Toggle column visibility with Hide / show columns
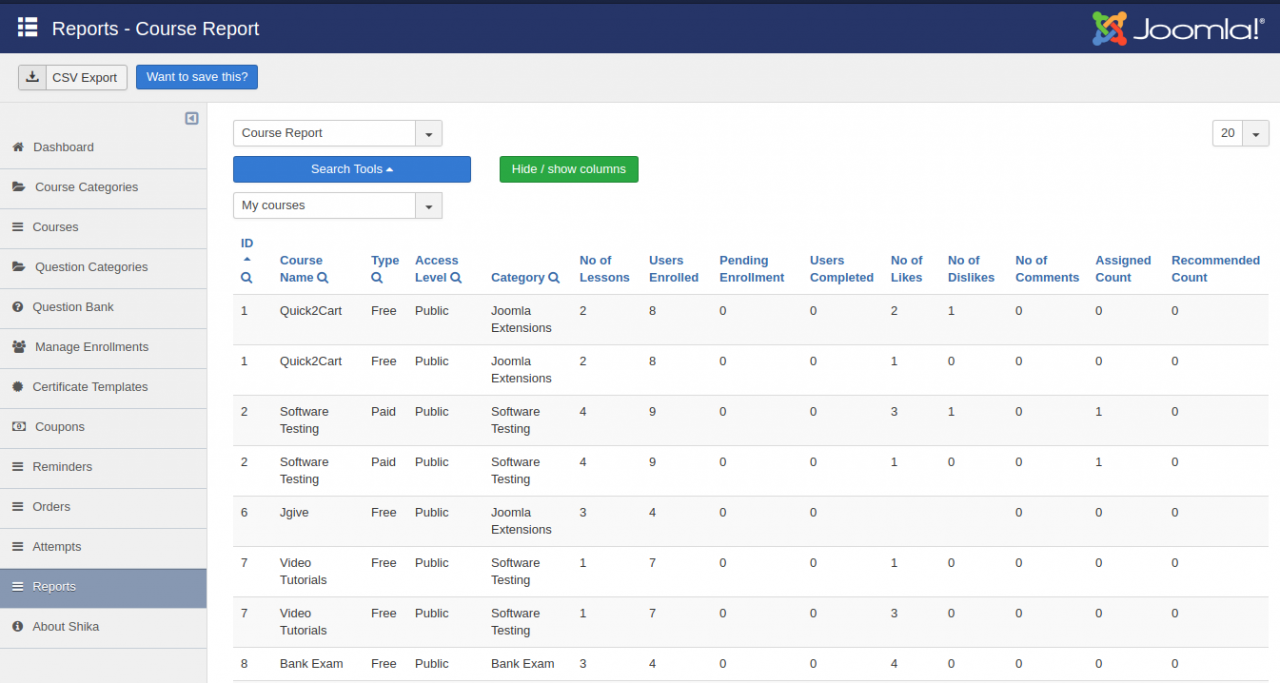 tap(568, 169)
